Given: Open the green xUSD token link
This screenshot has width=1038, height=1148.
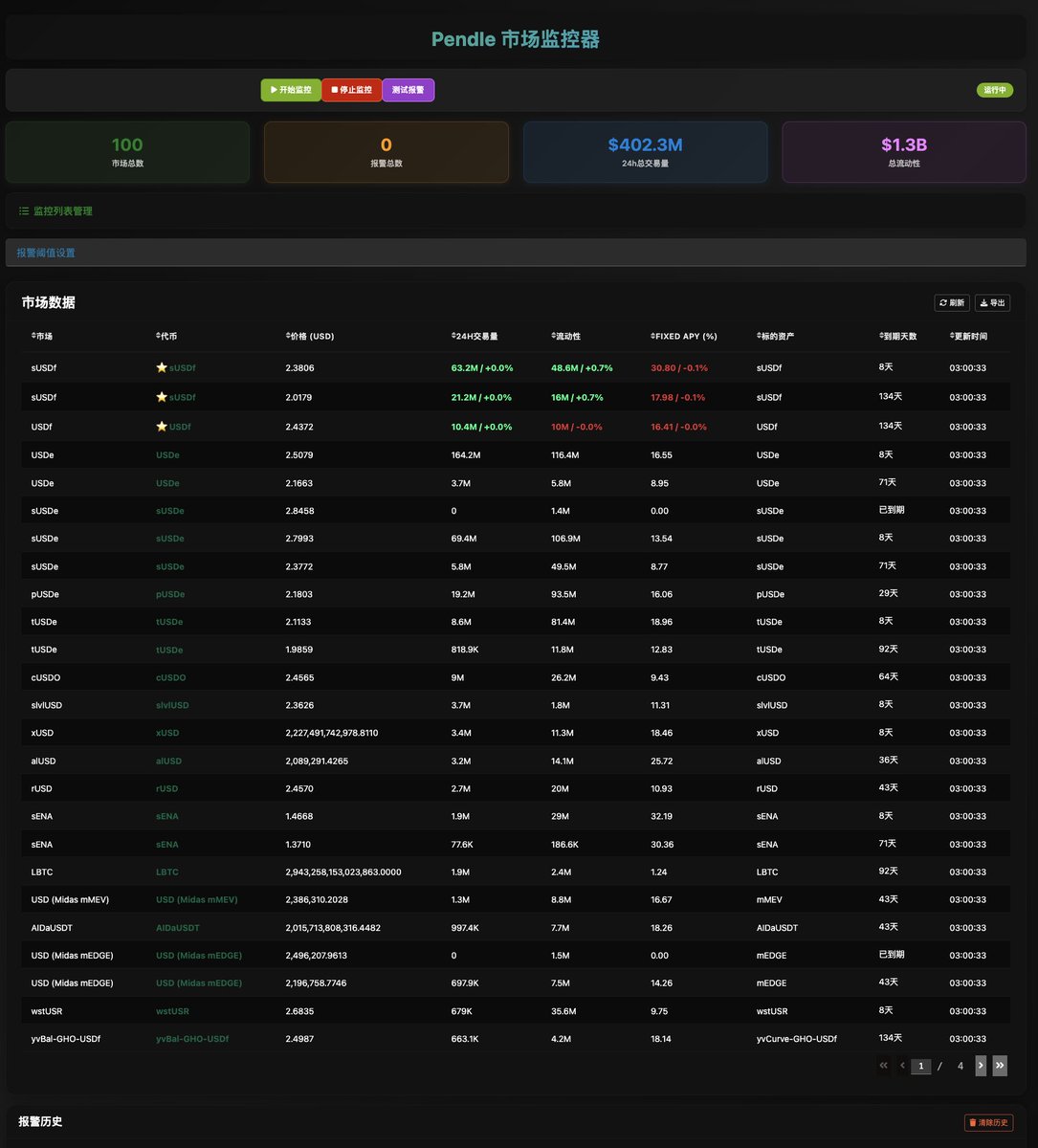Looking at the screenshot, I should tap(167, 733).
